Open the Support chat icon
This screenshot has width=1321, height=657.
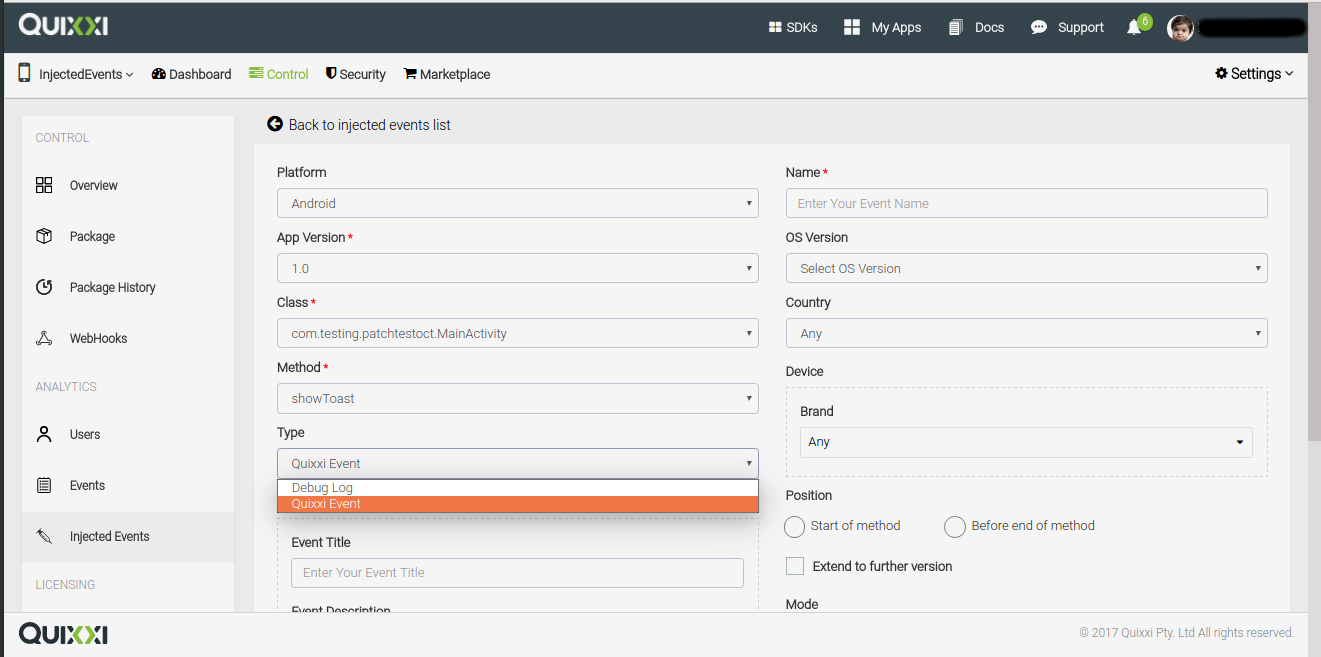coord(1039,27)
